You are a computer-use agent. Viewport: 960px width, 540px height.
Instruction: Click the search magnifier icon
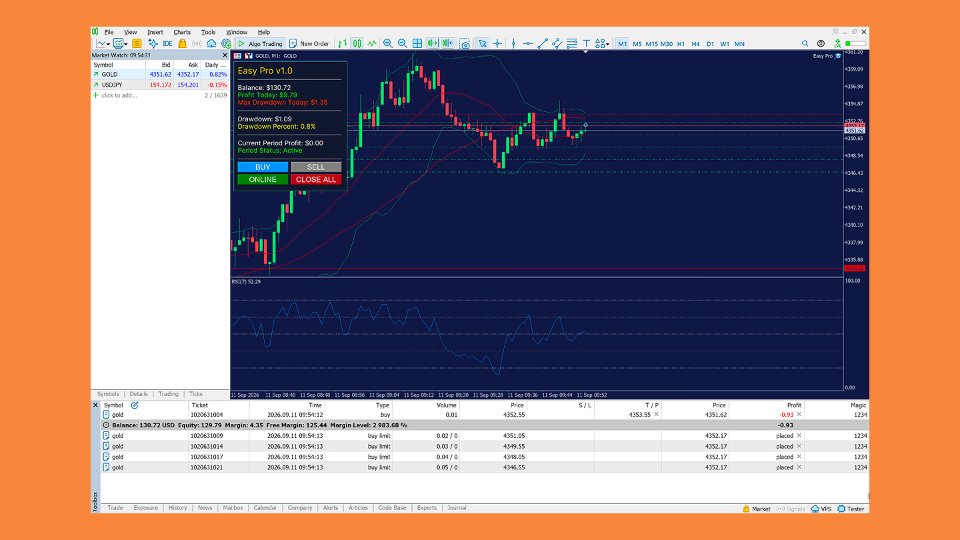pyautogui.click(x=805, y=43)
